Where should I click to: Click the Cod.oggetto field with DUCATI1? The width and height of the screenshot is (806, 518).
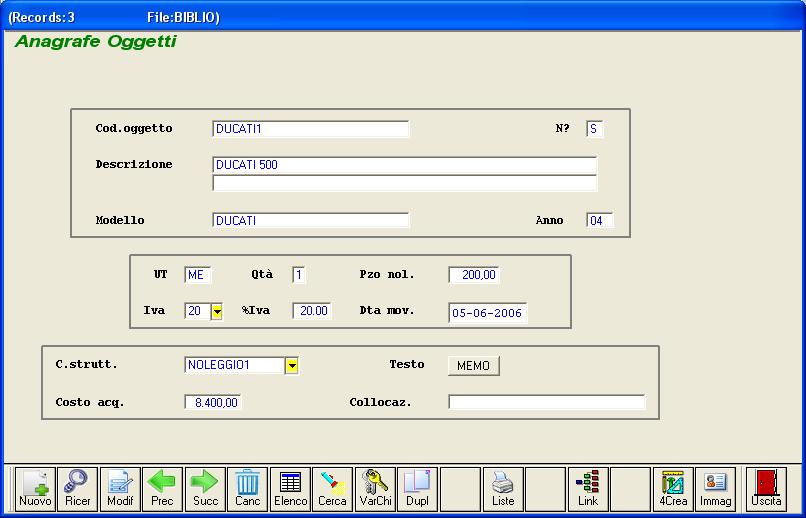point(310,129)
